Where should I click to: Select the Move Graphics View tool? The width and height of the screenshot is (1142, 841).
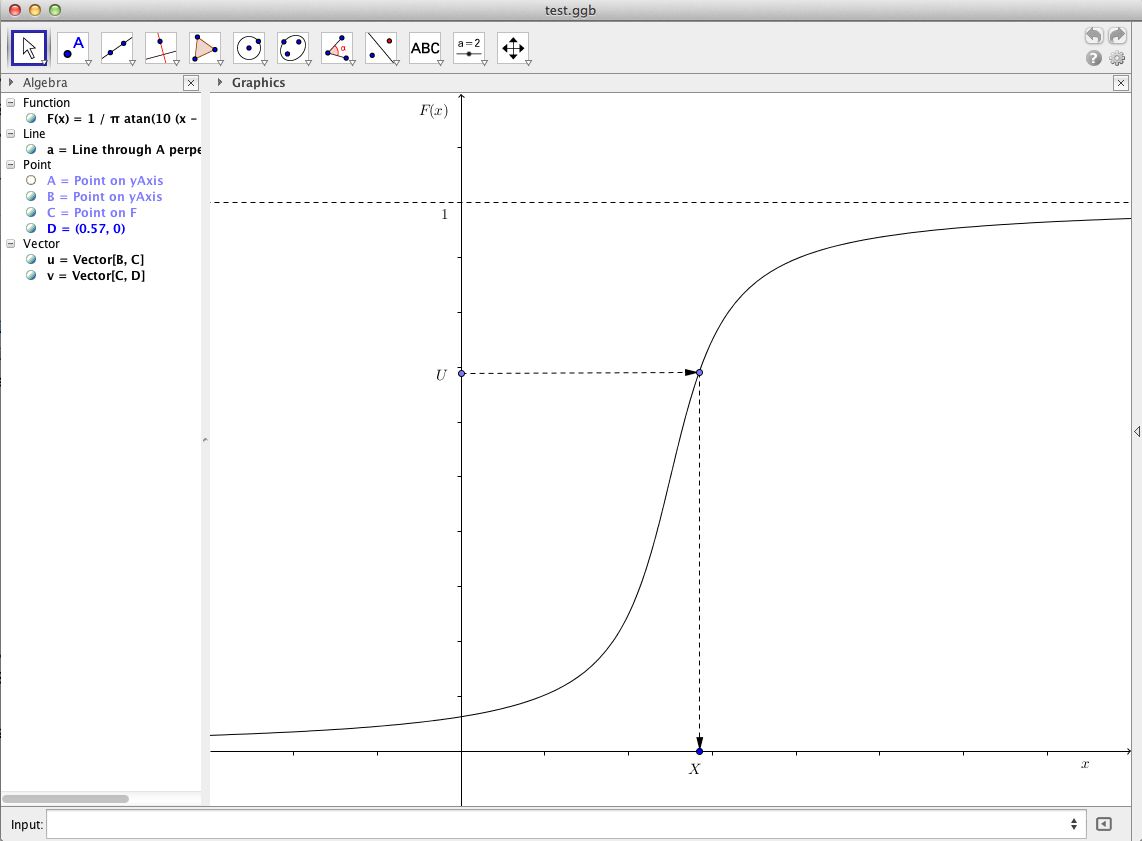pos(513,48)
